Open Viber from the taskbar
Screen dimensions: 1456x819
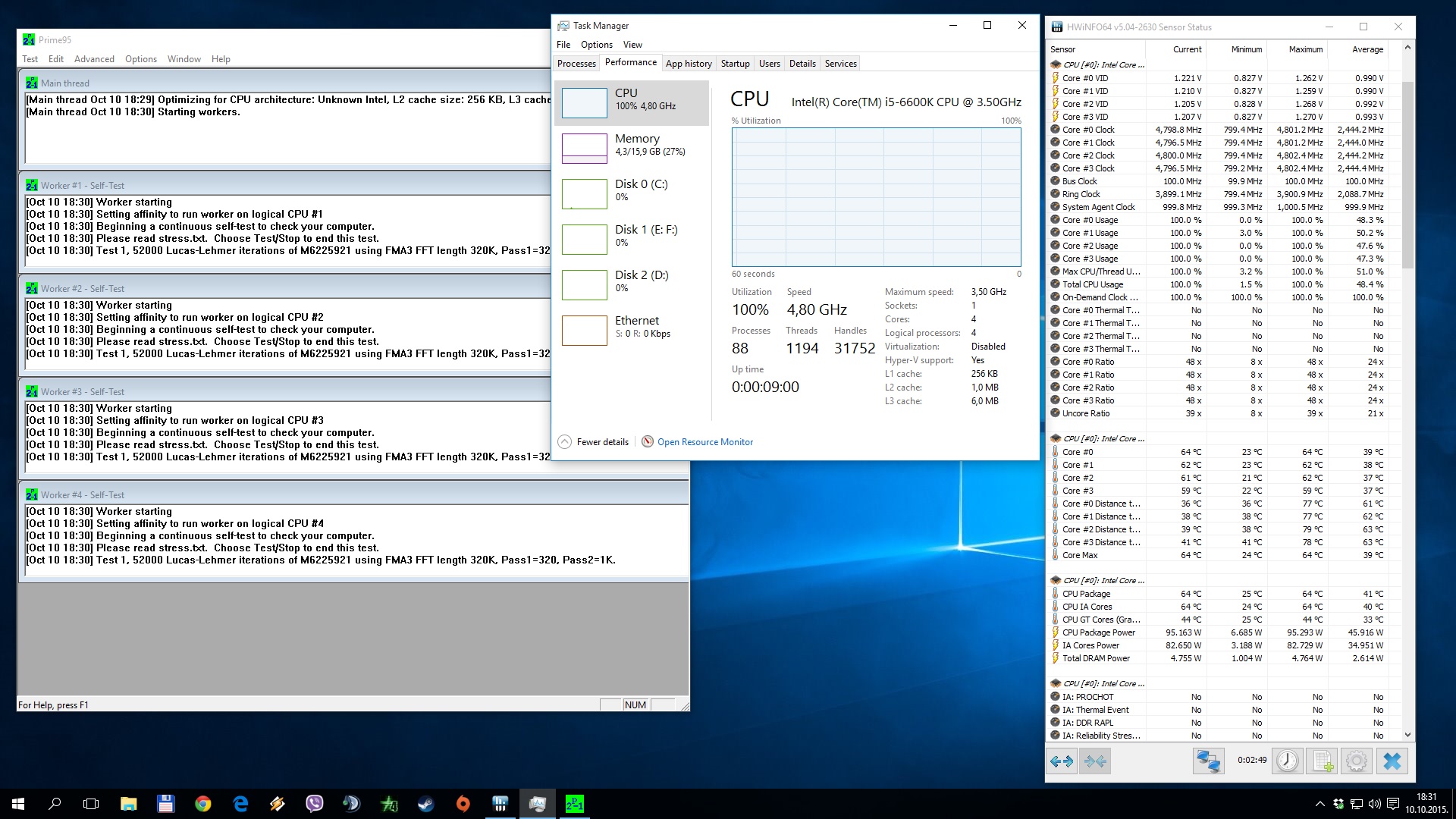(314, 804)
